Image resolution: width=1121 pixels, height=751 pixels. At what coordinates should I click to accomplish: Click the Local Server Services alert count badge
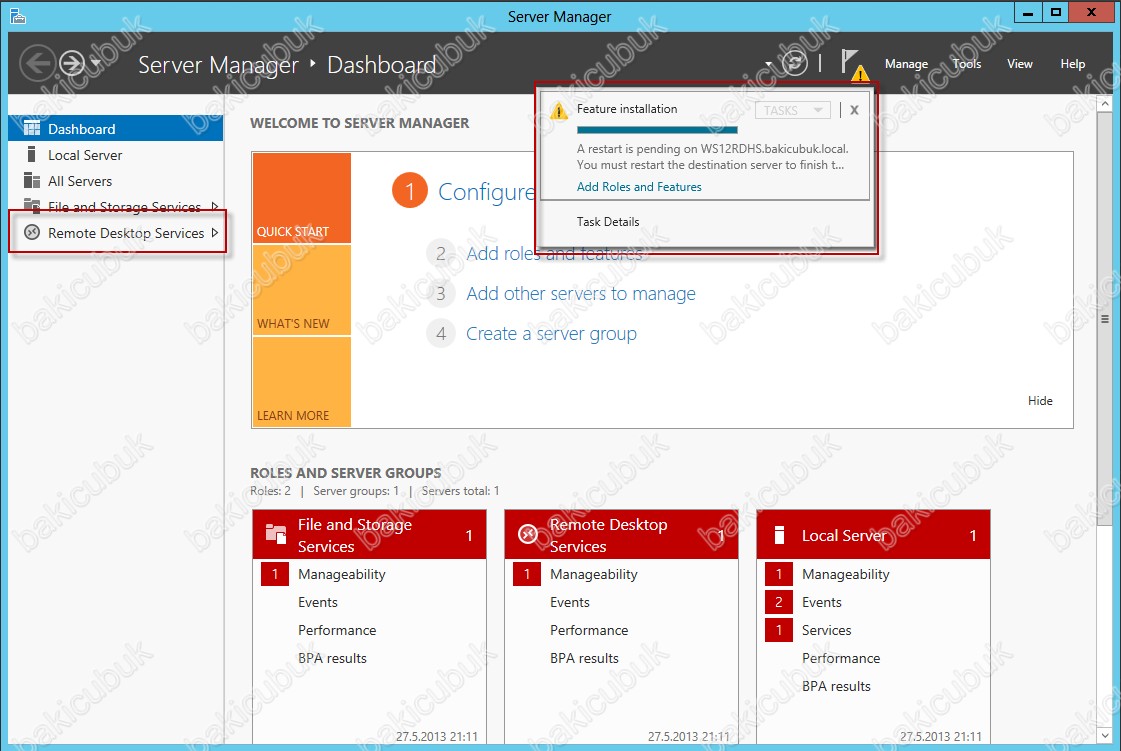pyautogui.click(x=779, y=630)
